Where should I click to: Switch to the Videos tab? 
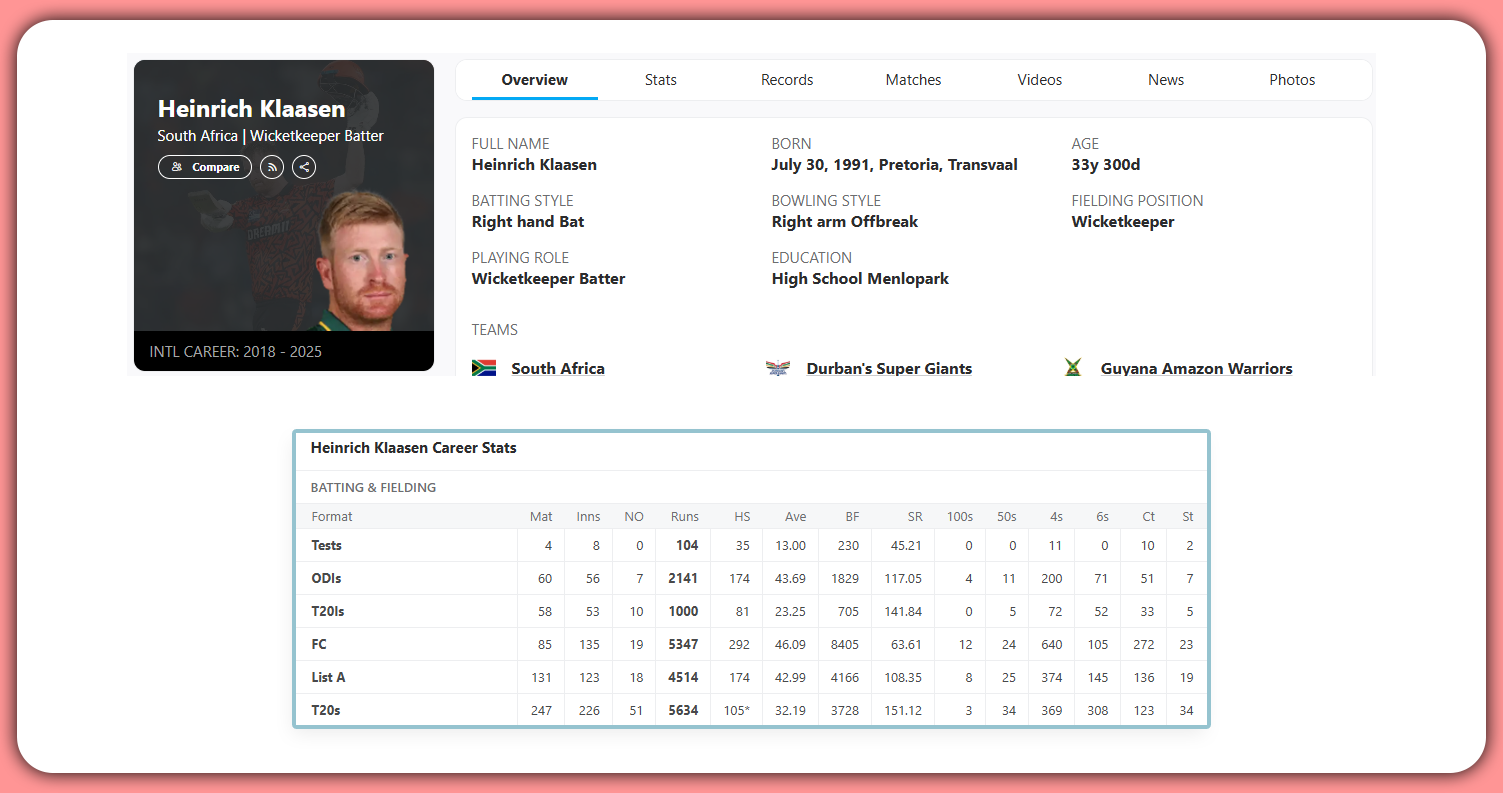1039,79
